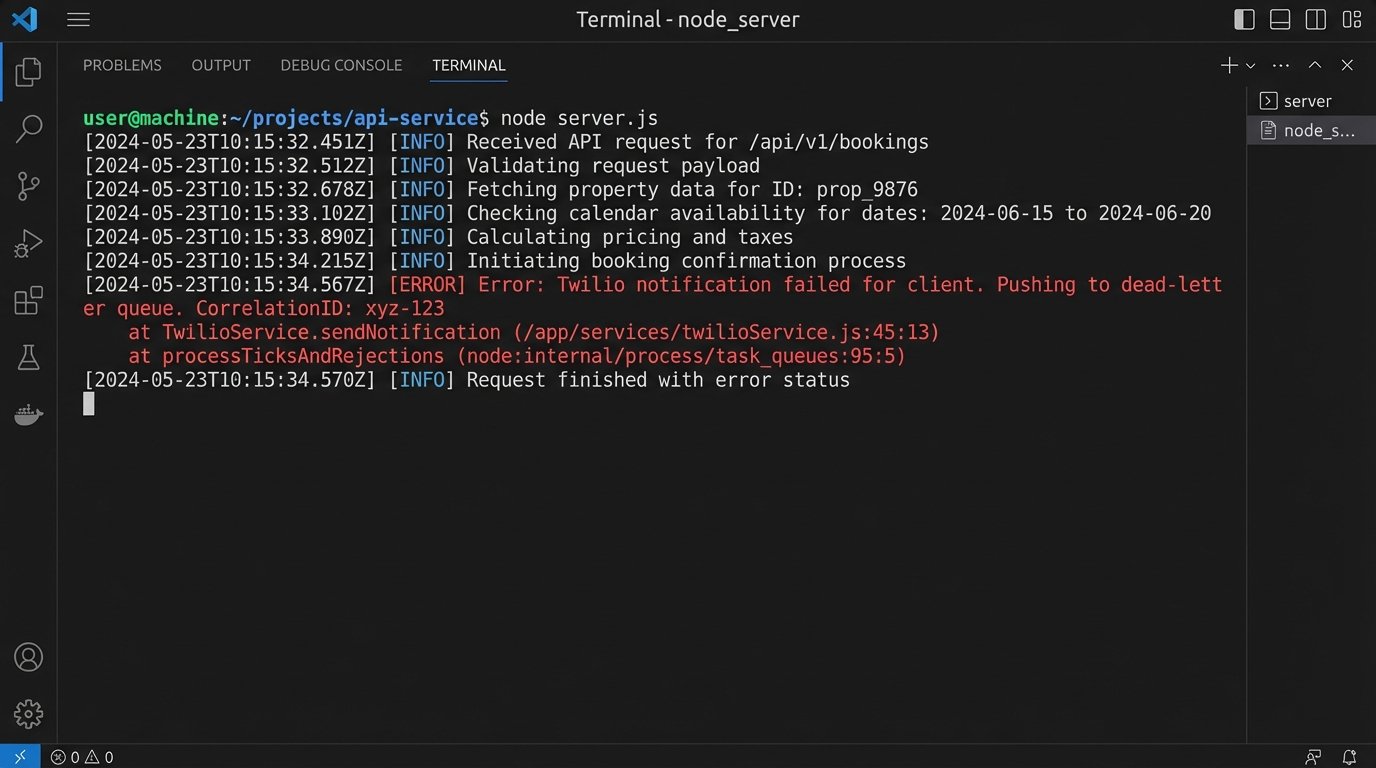The width and height of the screenshot is (1376, 768).
Task: Toggle the panel visibility
Action: tap(1279, 19)
